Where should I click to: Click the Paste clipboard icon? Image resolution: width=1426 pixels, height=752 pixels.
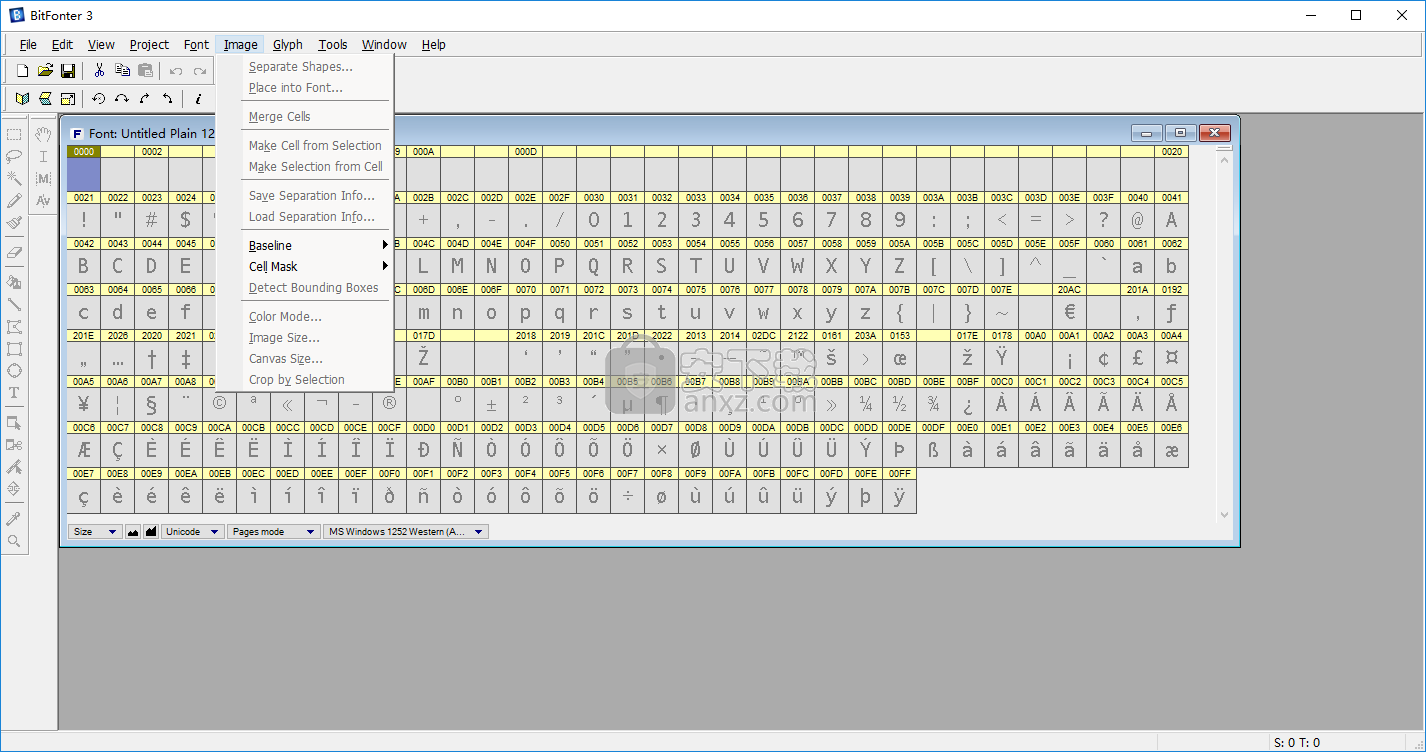(x=145, y=71)
